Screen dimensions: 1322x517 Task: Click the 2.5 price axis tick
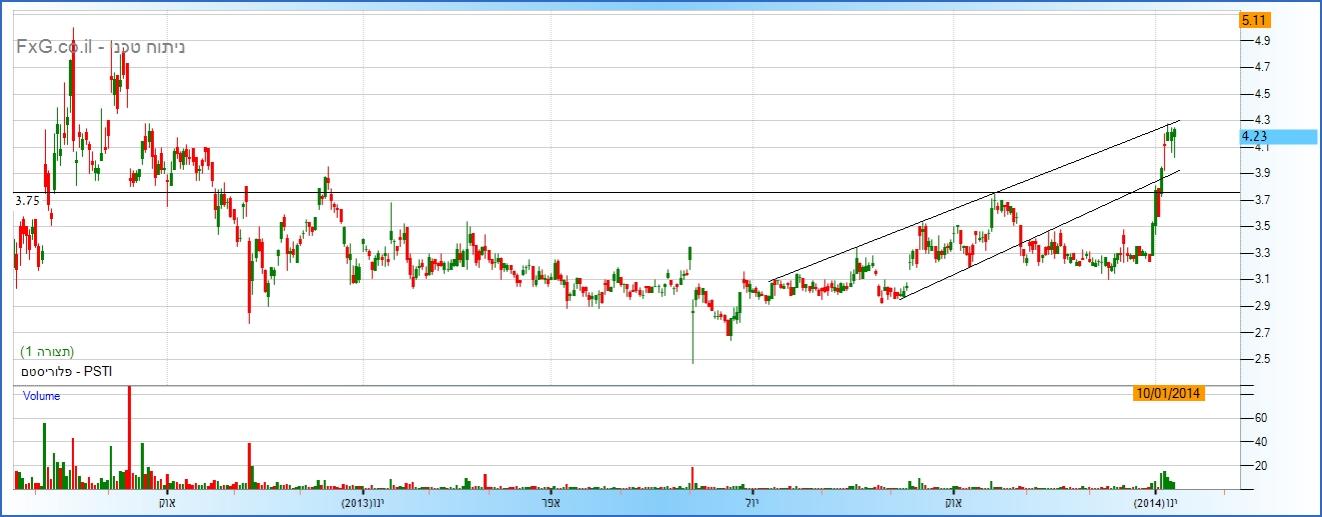point(1262,359)
